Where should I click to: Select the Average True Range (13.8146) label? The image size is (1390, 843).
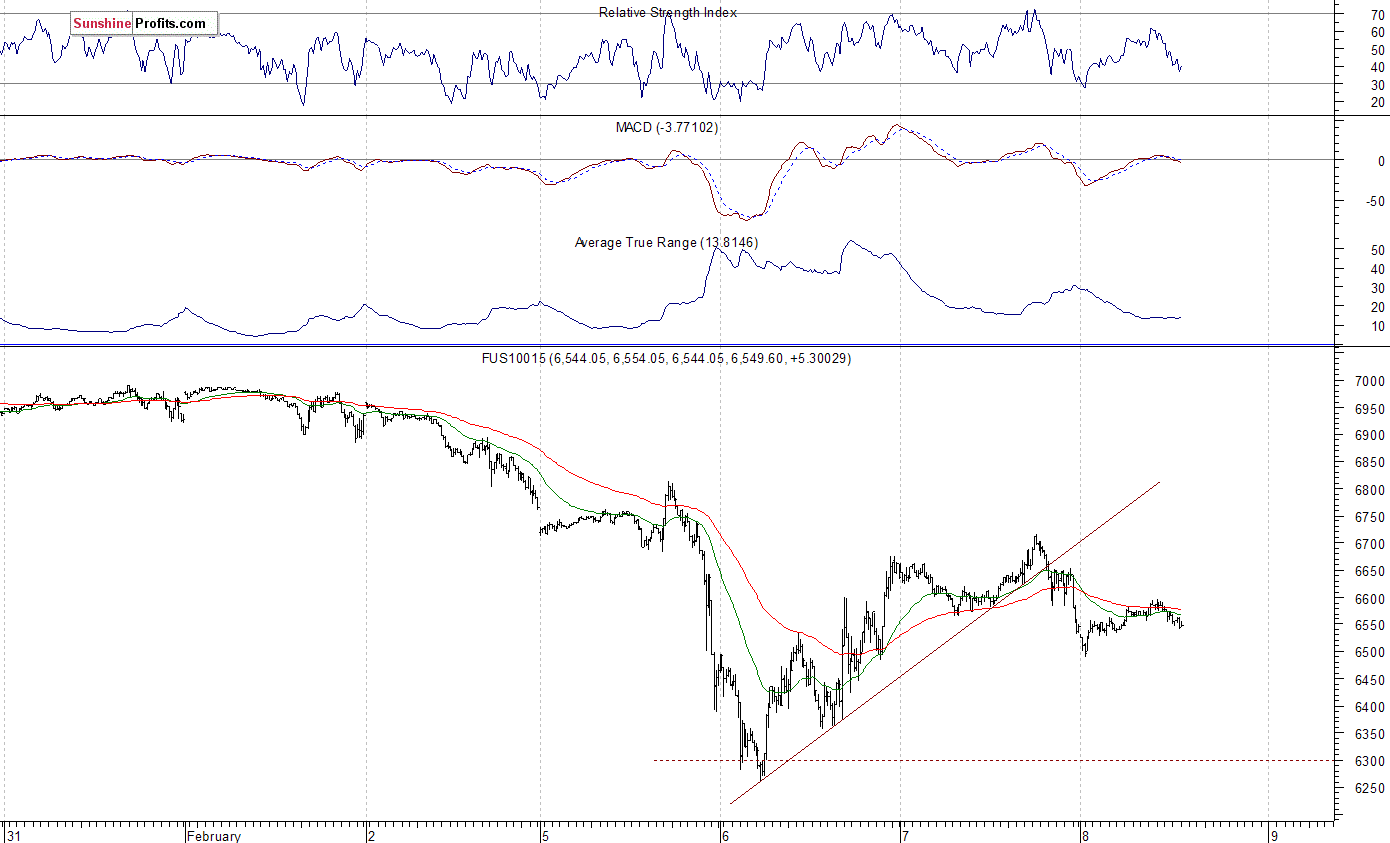click(666, 243)
